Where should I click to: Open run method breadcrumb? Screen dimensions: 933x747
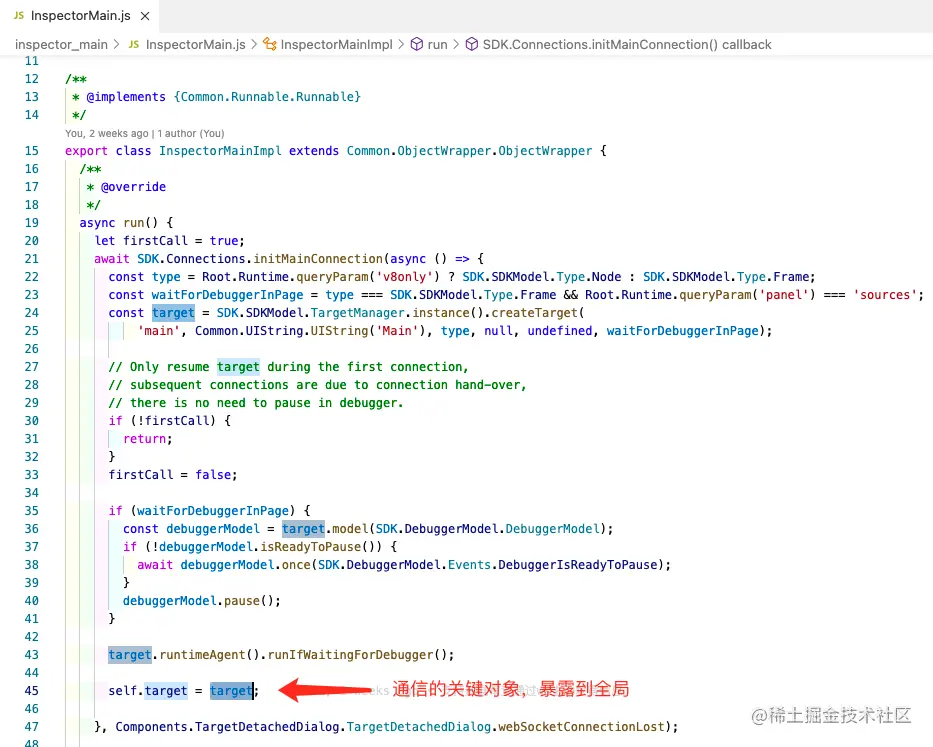tap(437, 45)
